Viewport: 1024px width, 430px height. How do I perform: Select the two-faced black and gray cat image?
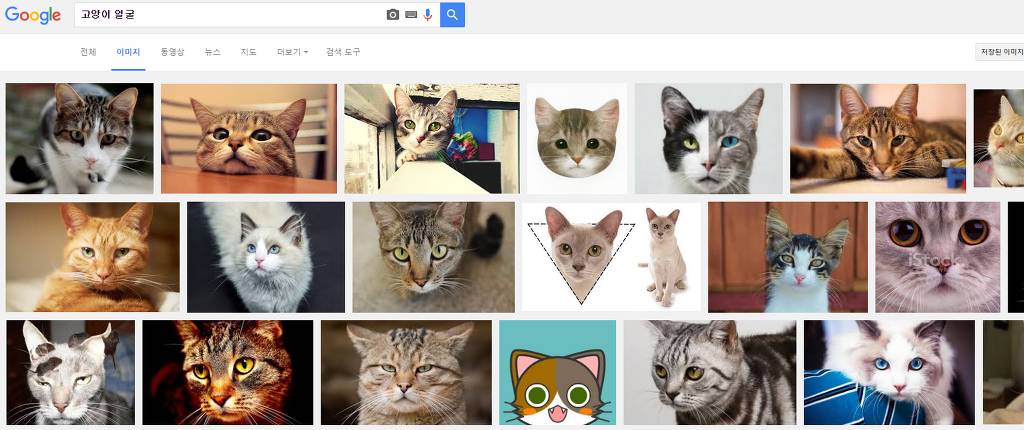pos(708,138)
